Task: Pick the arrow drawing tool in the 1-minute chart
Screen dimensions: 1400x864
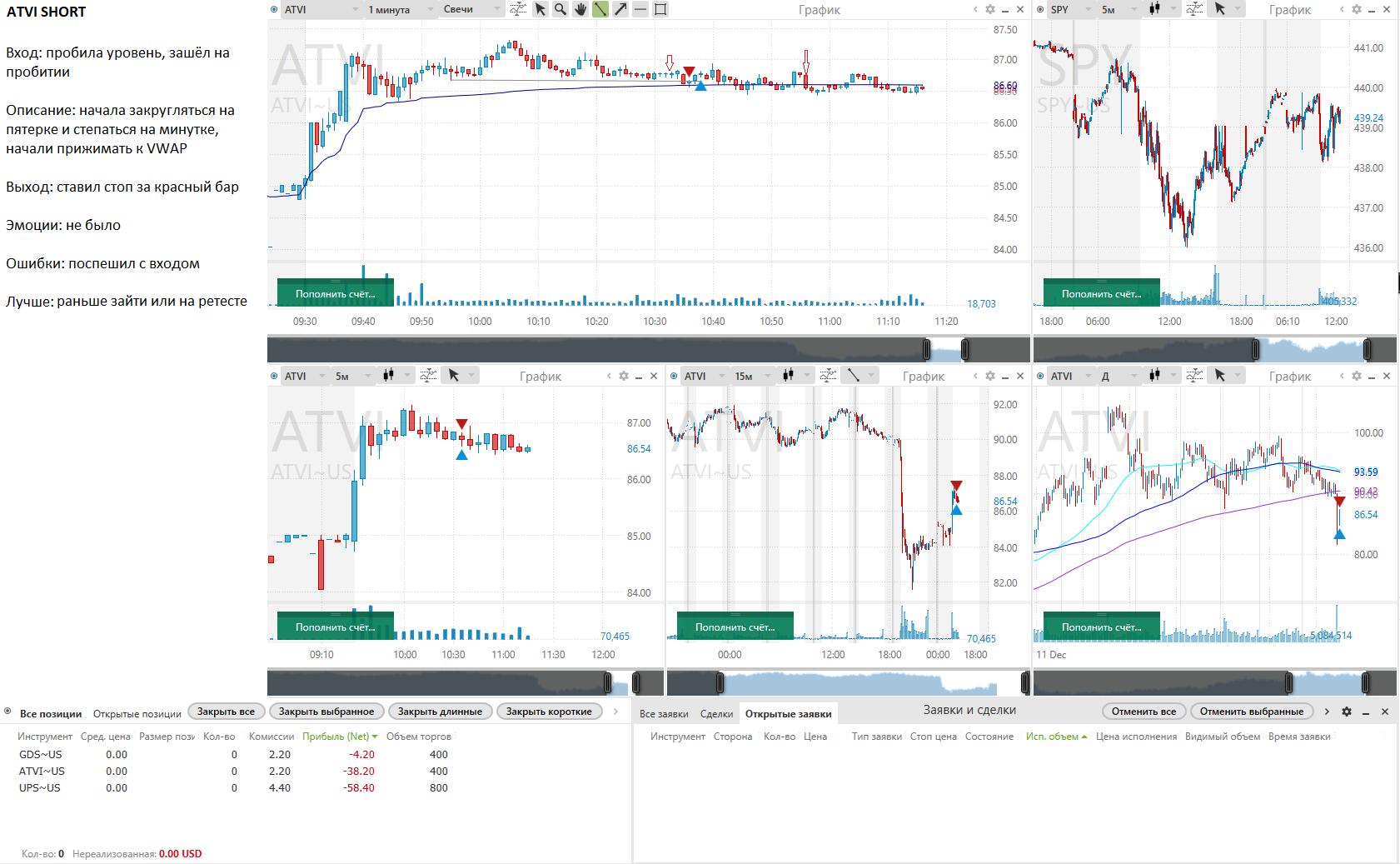Action: tap(620, 9)
